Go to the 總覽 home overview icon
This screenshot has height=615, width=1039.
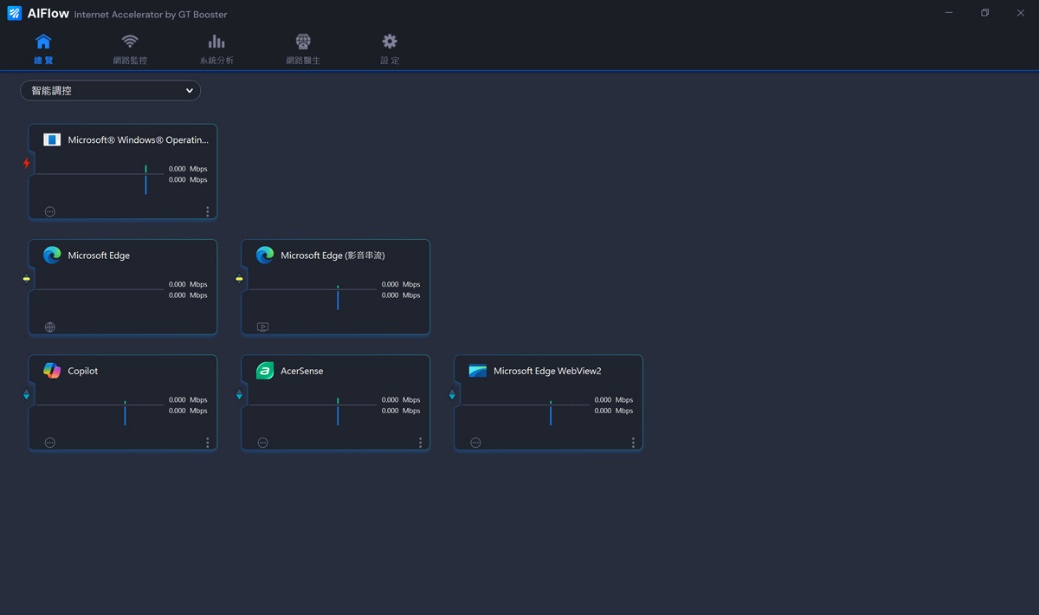click(x=43, y=47)
